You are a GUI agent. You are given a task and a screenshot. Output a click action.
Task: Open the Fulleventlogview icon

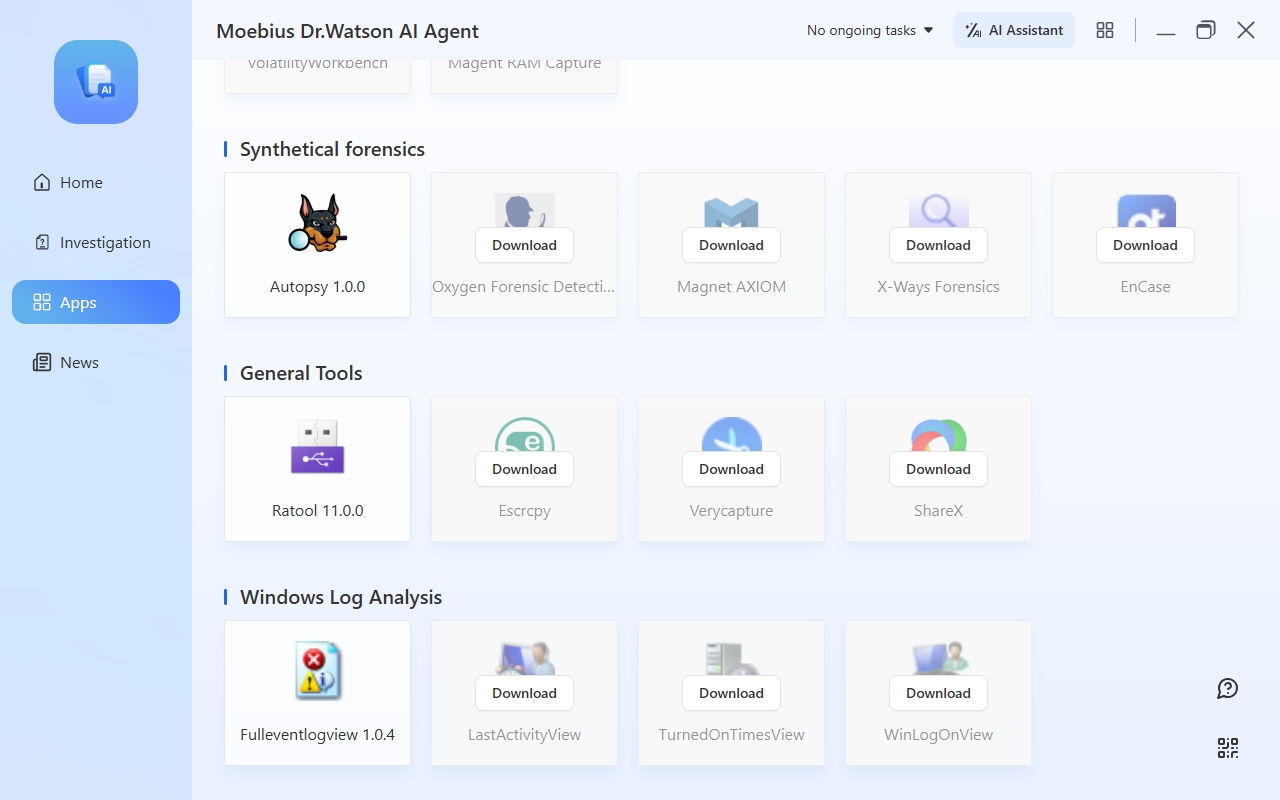pos(318,670)
